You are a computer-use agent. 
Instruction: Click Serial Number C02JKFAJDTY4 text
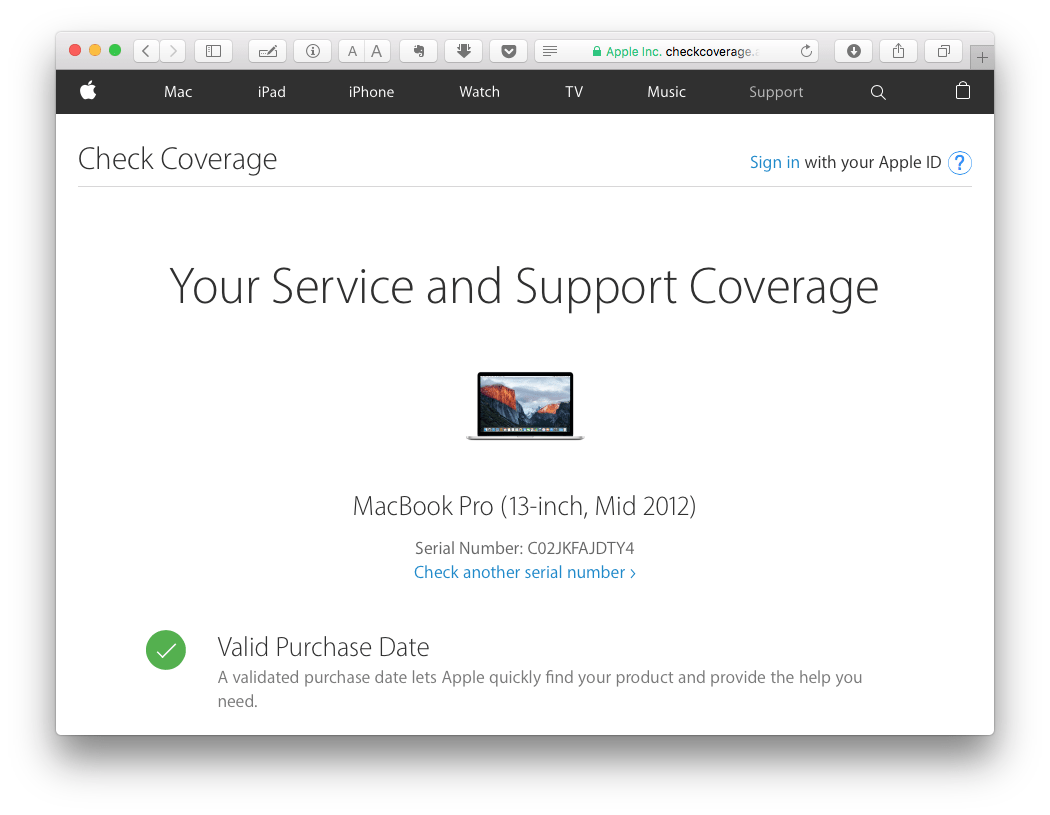click(524, 548)
